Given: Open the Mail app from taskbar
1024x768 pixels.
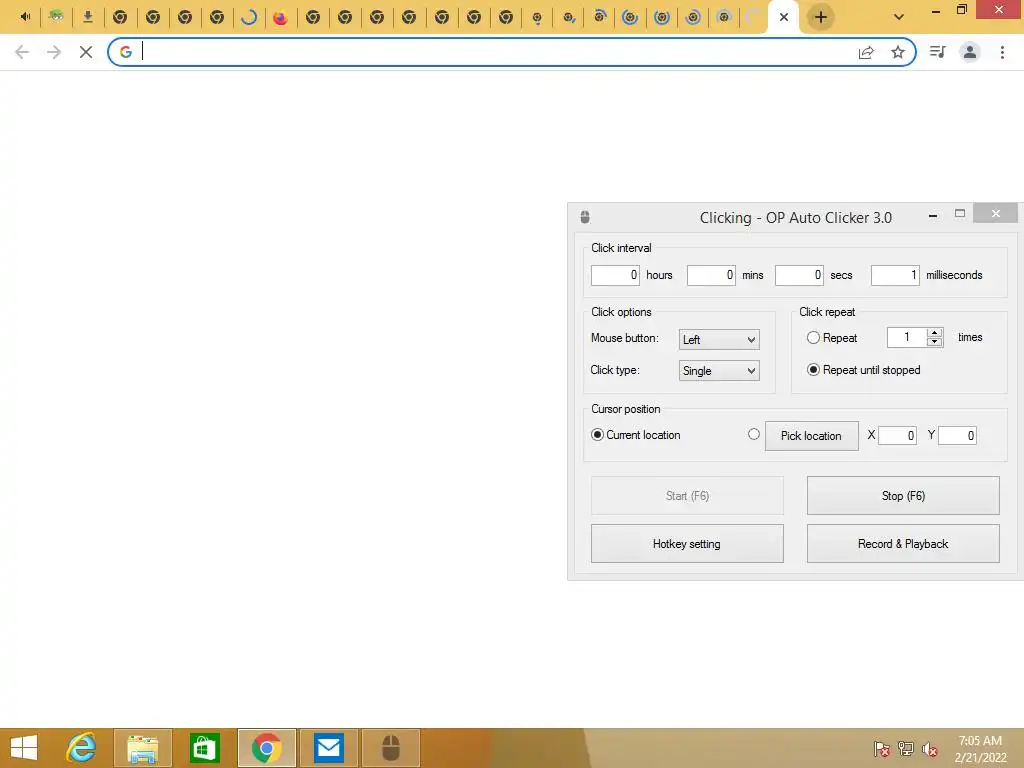Looking at the screenshot, I should [328, 748].
